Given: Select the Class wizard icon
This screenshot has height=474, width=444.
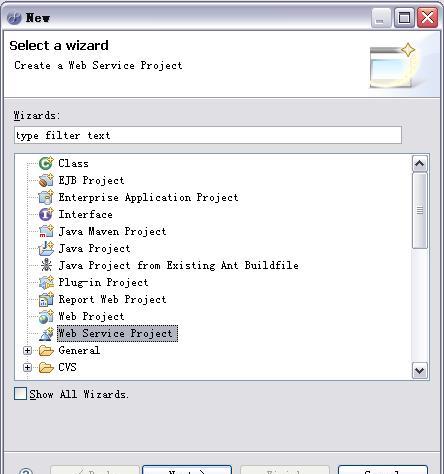Looking at the screenshot, I should point(46,163).
